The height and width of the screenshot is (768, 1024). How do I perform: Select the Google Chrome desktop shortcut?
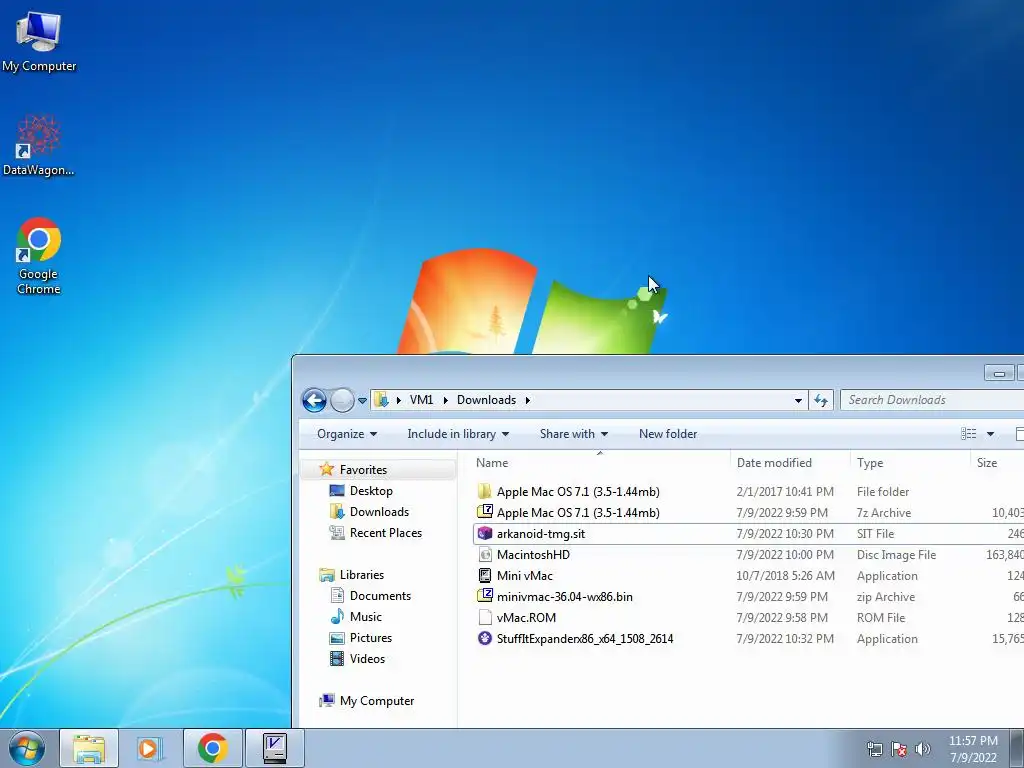39,256
